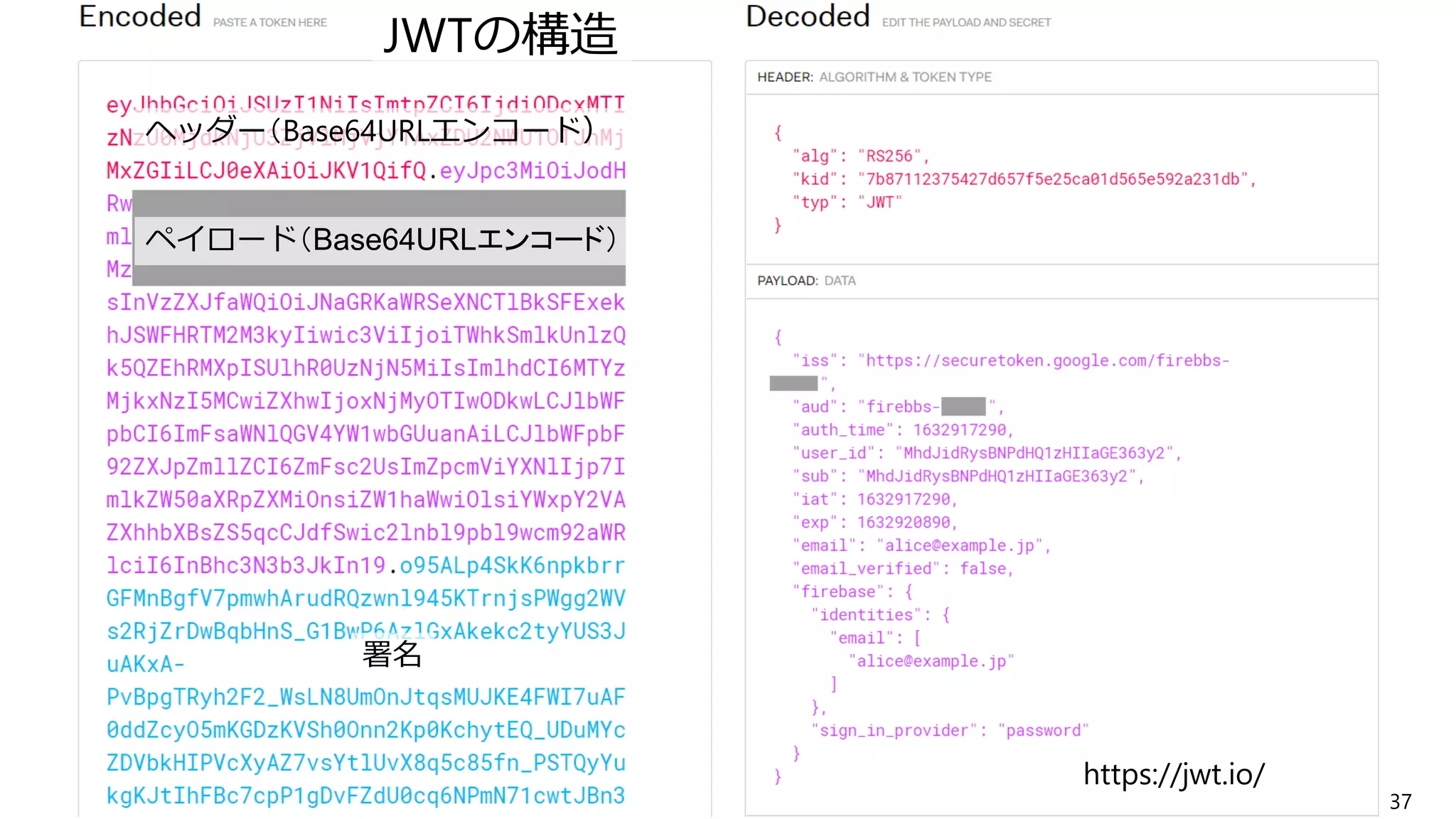Viewport: 1456px width, 819px height.
Task: Click the signature line starting 'GFMnBgfV7pmwhArudRQzwn'
Action: point(365,598)
